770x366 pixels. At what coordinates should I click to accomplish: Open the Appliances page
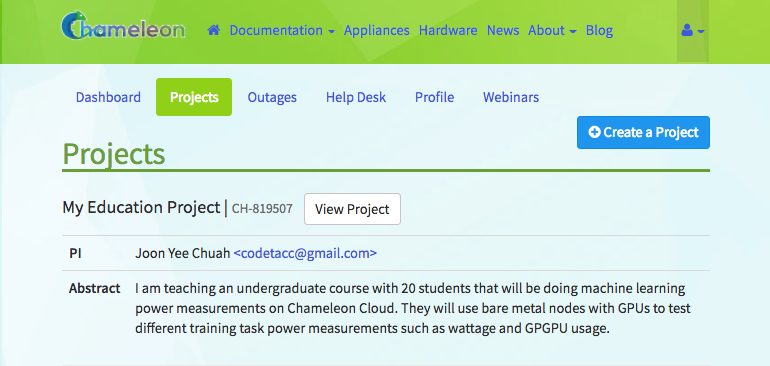377,30
